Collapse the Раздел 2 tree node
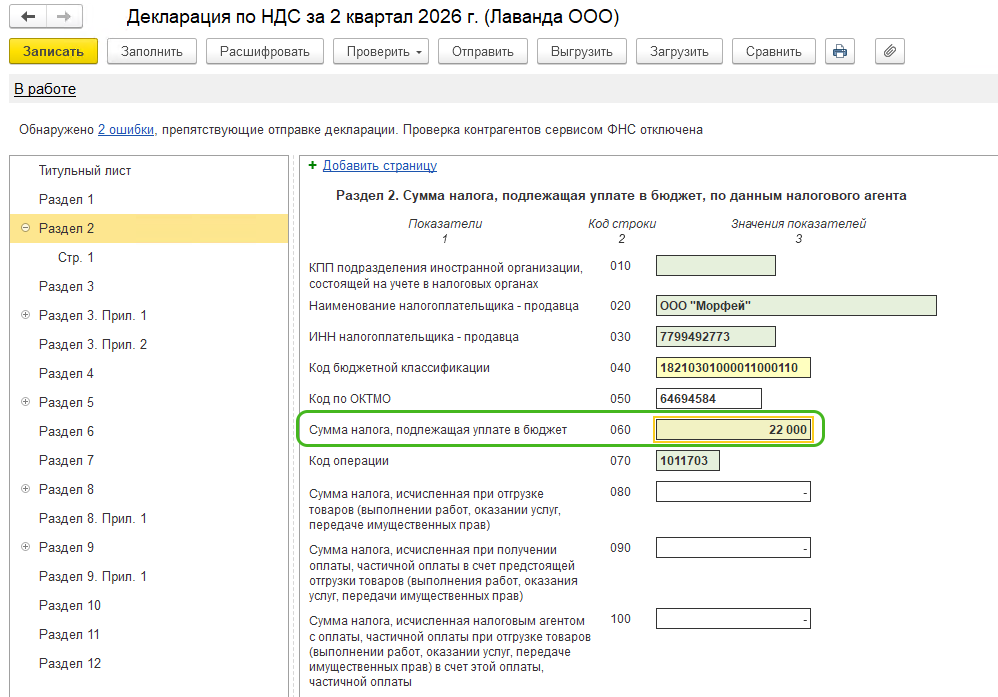This screenshot has width=998, height=697. [x=25, y=228]
